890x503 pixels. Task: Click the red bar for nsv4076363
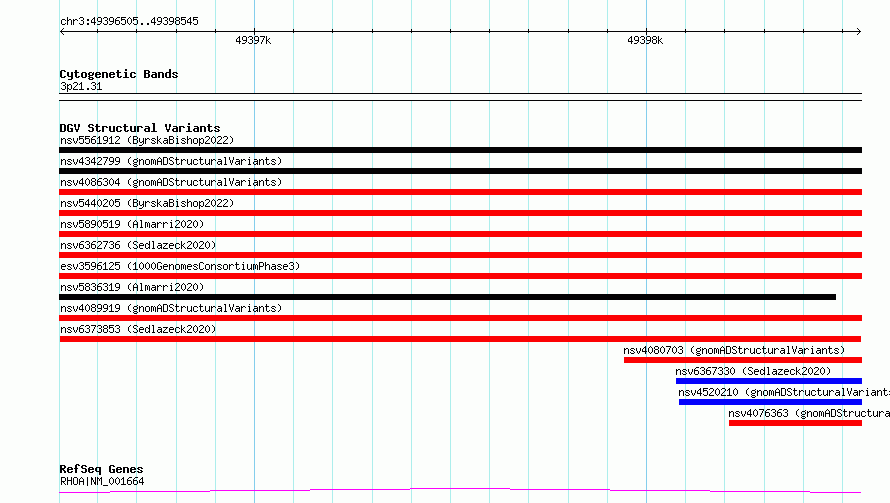[795, 423]
